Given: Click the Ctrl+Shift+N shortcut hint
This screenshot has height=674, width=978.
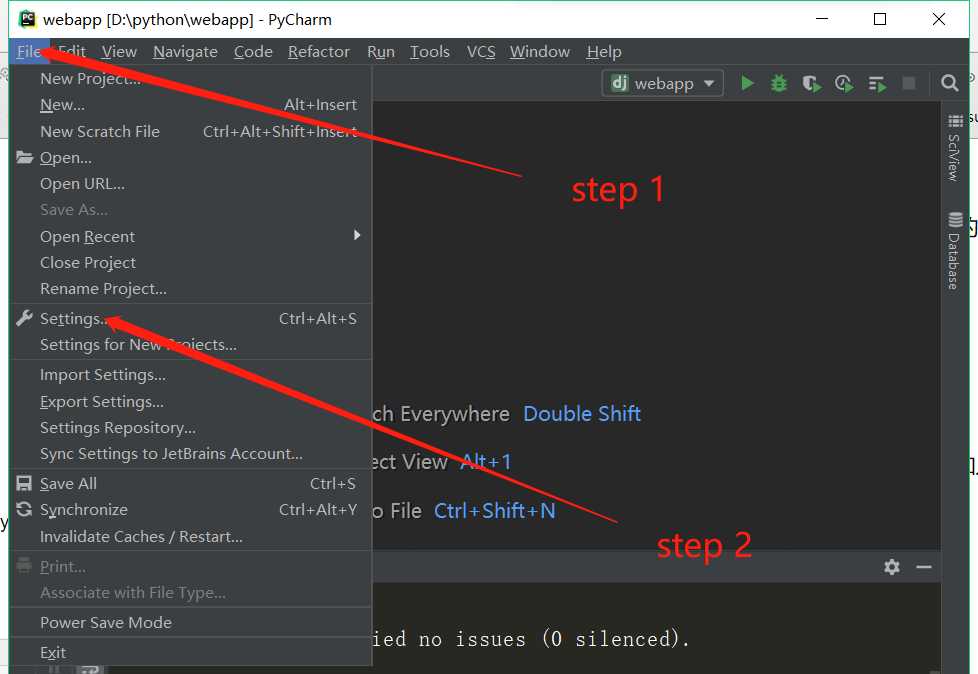Looking at the screenshot, I should click(495, 511).
